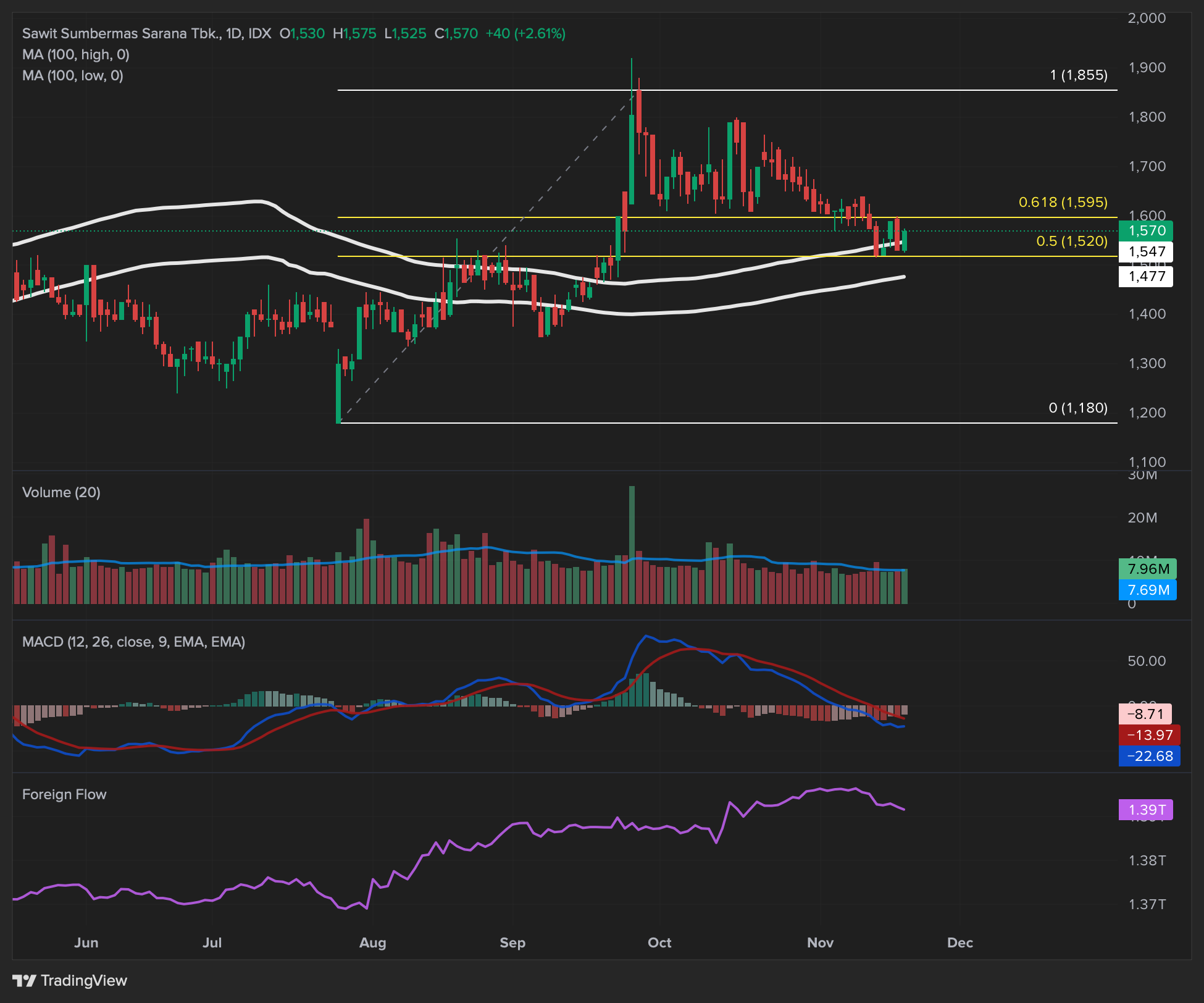Click the TradingView logo

point(70,981)
